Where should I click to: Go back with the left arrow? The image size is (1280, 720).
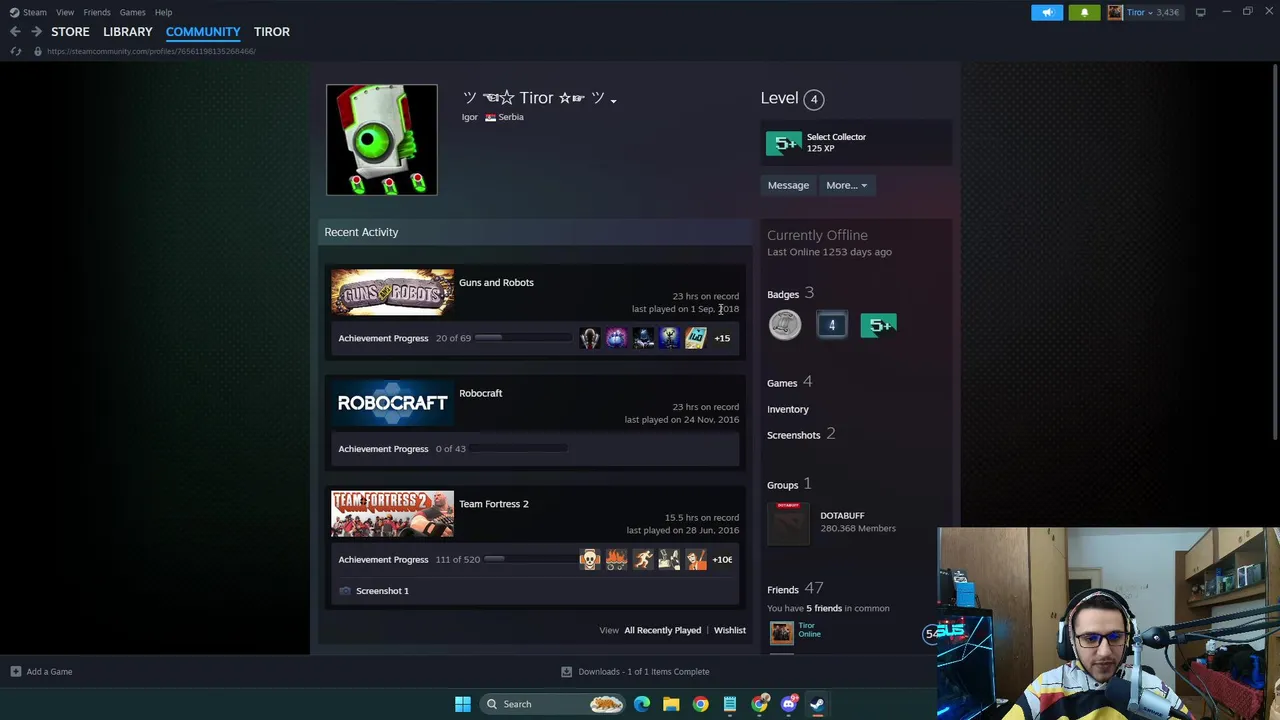point(15,32)
